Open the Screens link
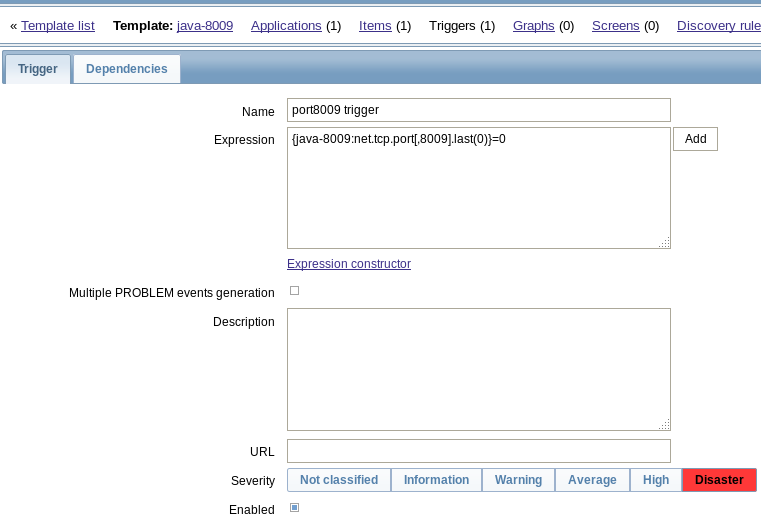The image size is (761, 520). tap(615, 26)
